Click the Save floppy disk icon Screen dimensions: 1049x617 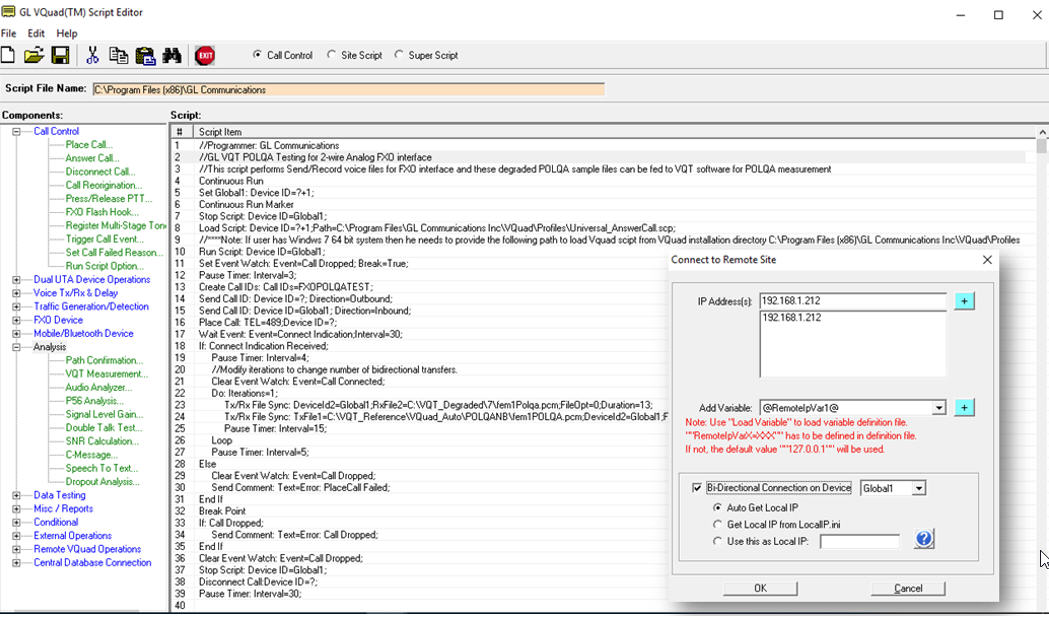point(60,55)
